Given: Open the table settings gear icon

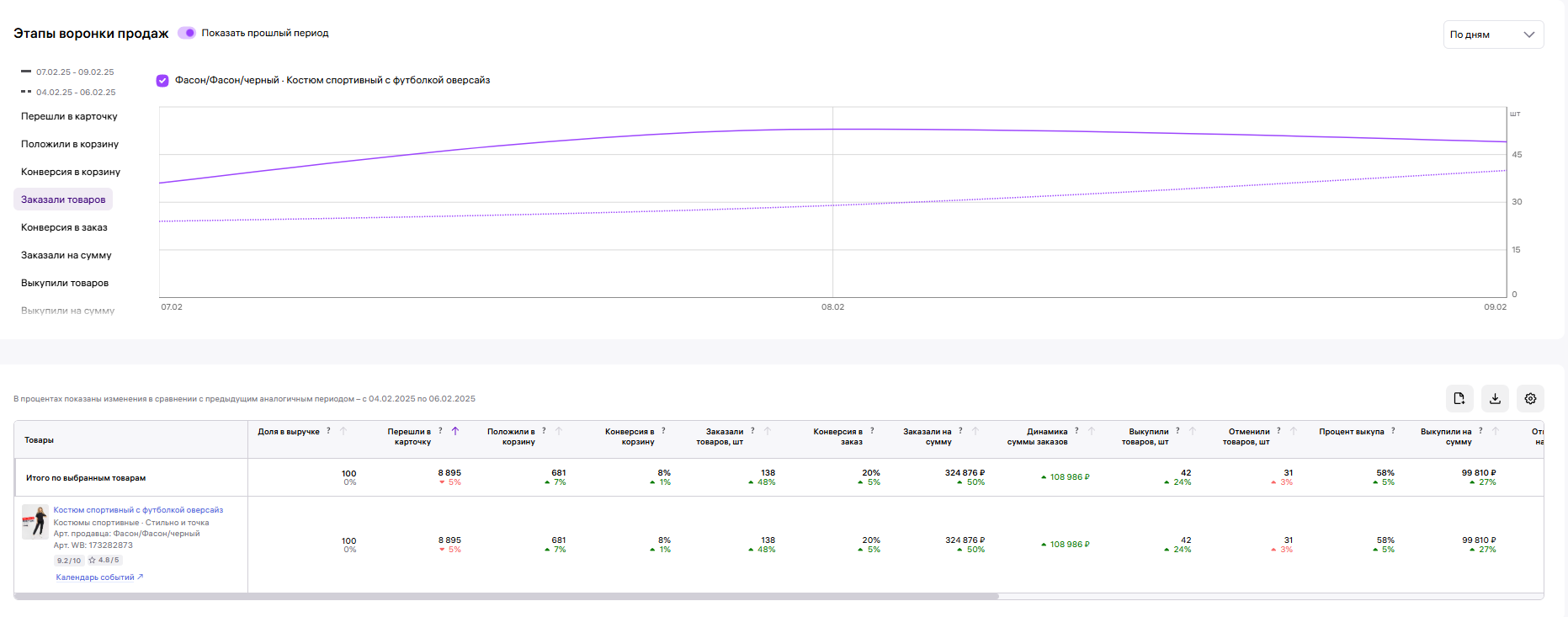Looking at the screenshot, I should point(1530,399).
